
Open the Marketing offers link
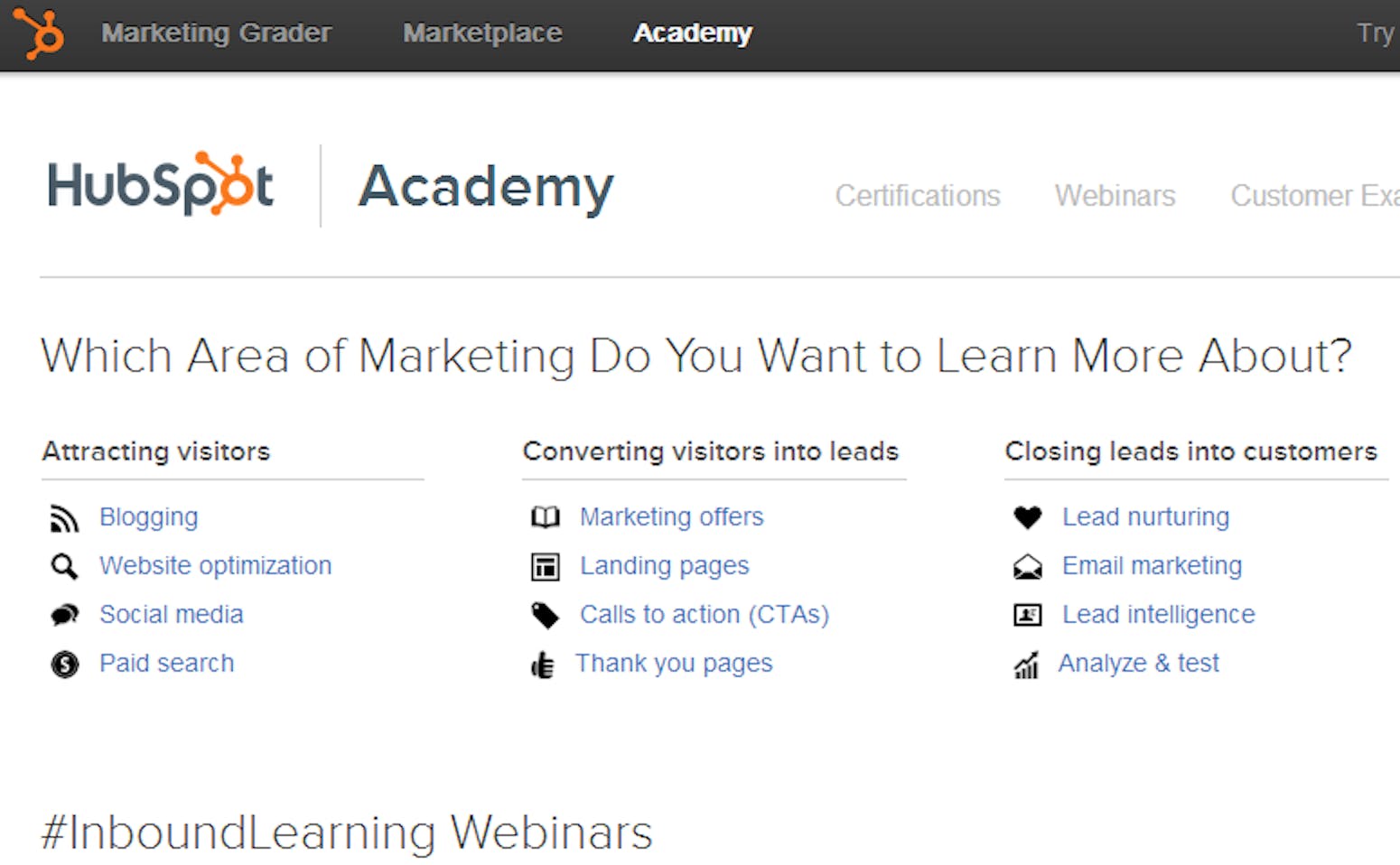[x=672, y=517]
